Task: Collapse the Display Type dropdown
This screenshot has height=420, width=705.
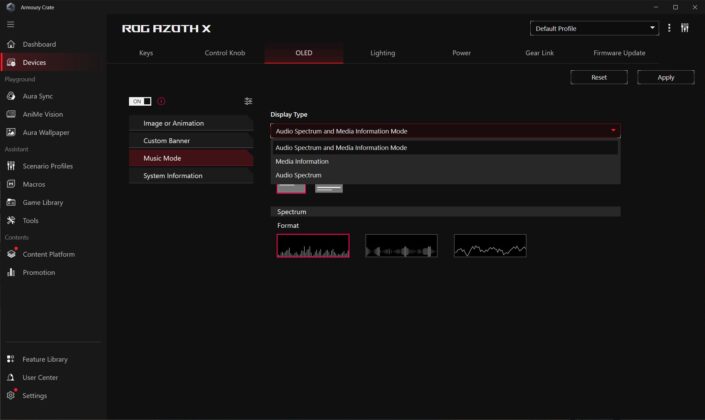Action: (x=445, y=131)
